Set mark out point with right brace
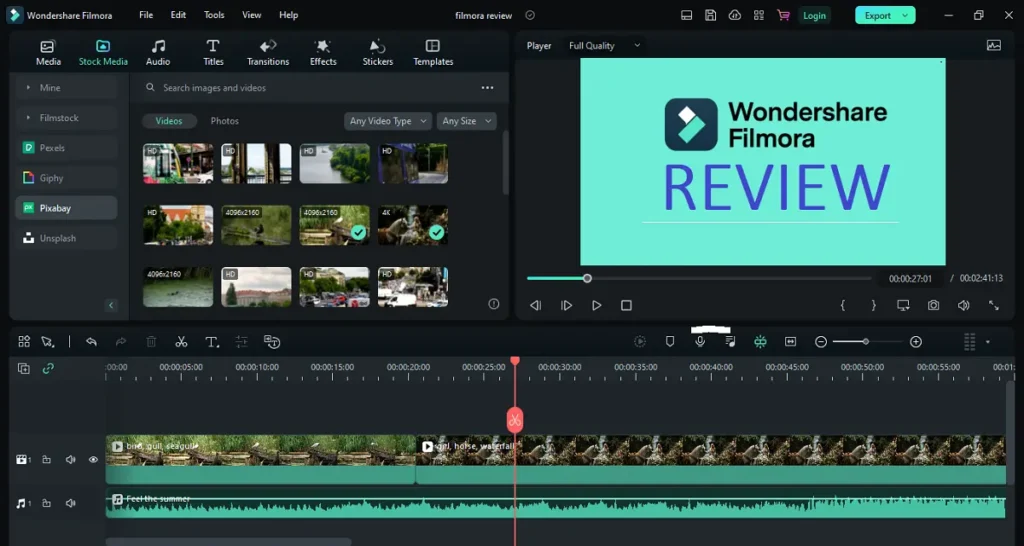 click(874, 305)
